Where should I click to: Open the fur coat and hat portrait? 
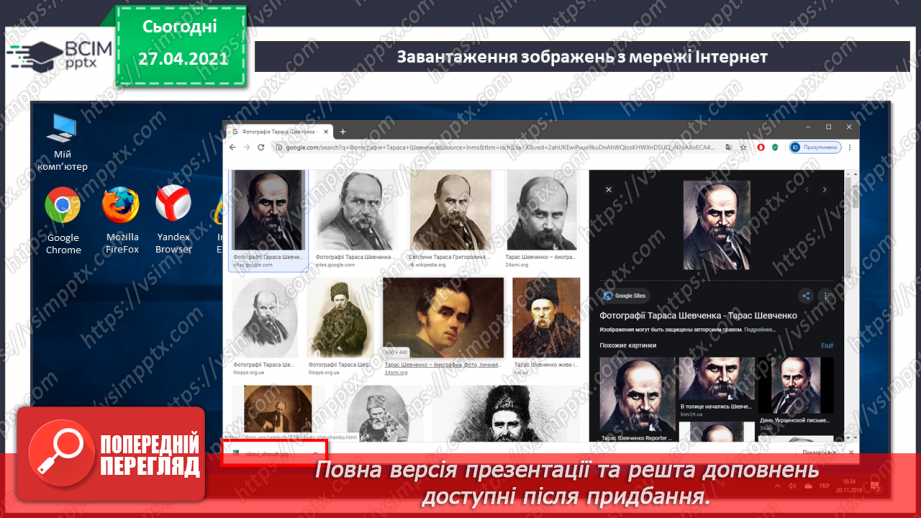341,318
